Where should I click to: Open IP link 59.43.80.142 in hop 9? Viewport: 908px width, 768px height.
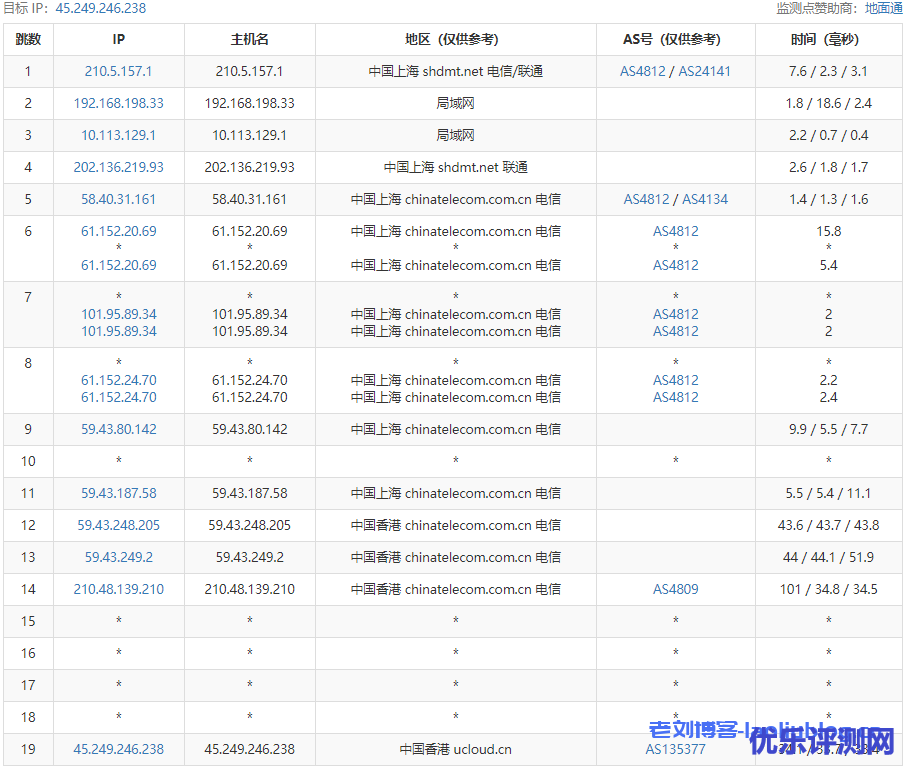point(119,430)
